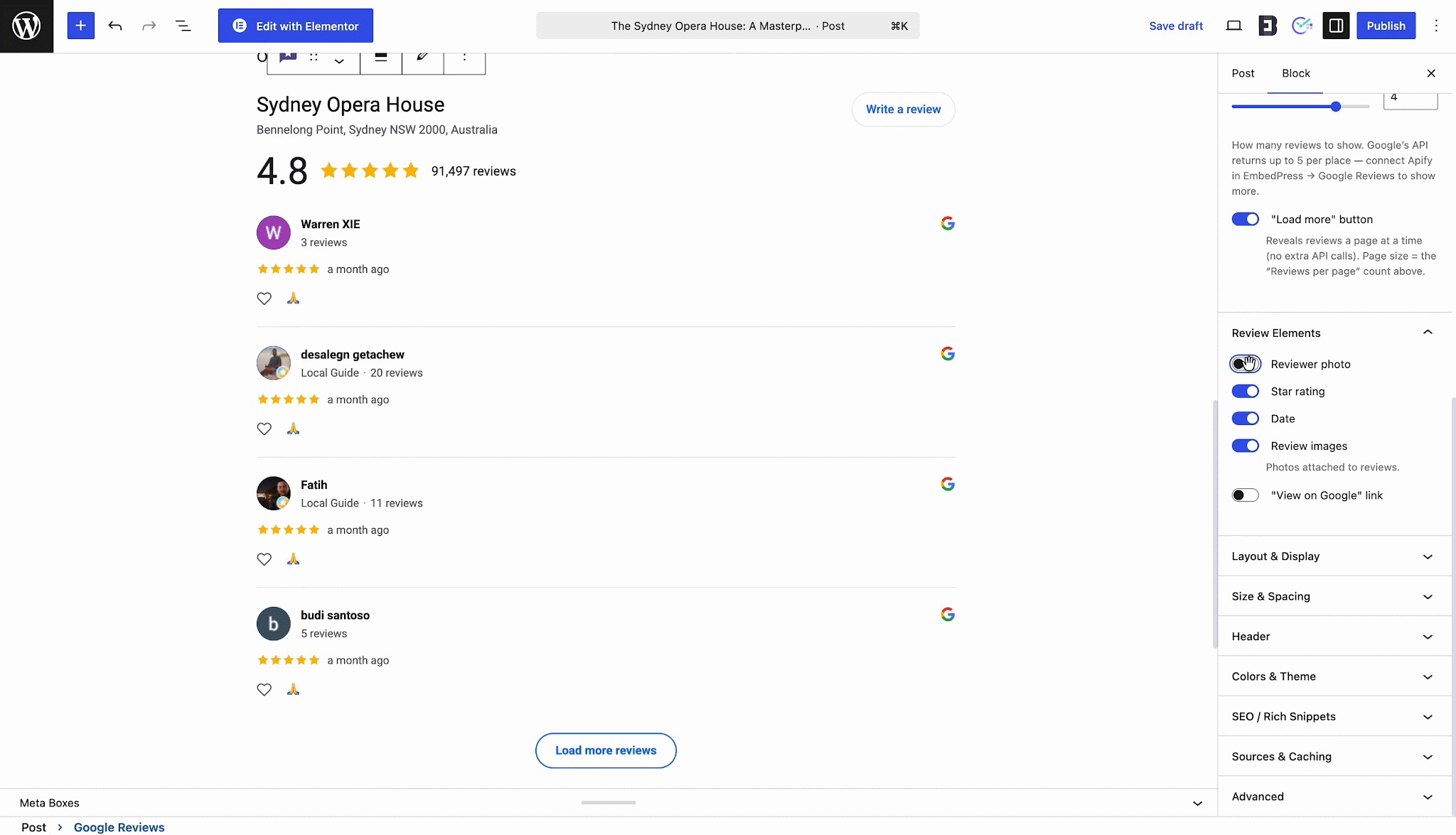The height and width of the screenshot is (835, 1456).
Task: Toggle Star rating switch
Action: [1245, 392]
